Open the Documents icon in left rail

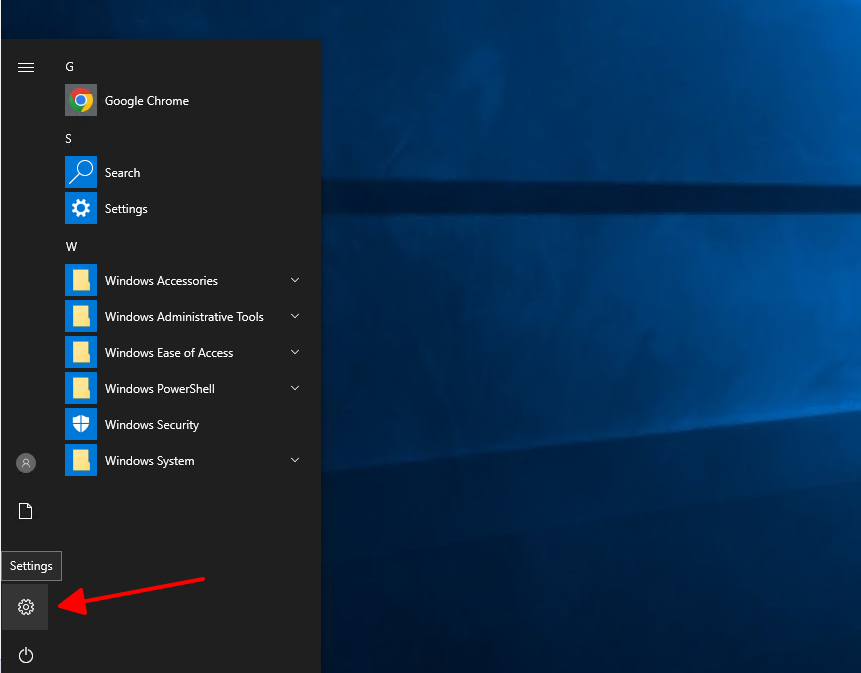tap(26, 512)
